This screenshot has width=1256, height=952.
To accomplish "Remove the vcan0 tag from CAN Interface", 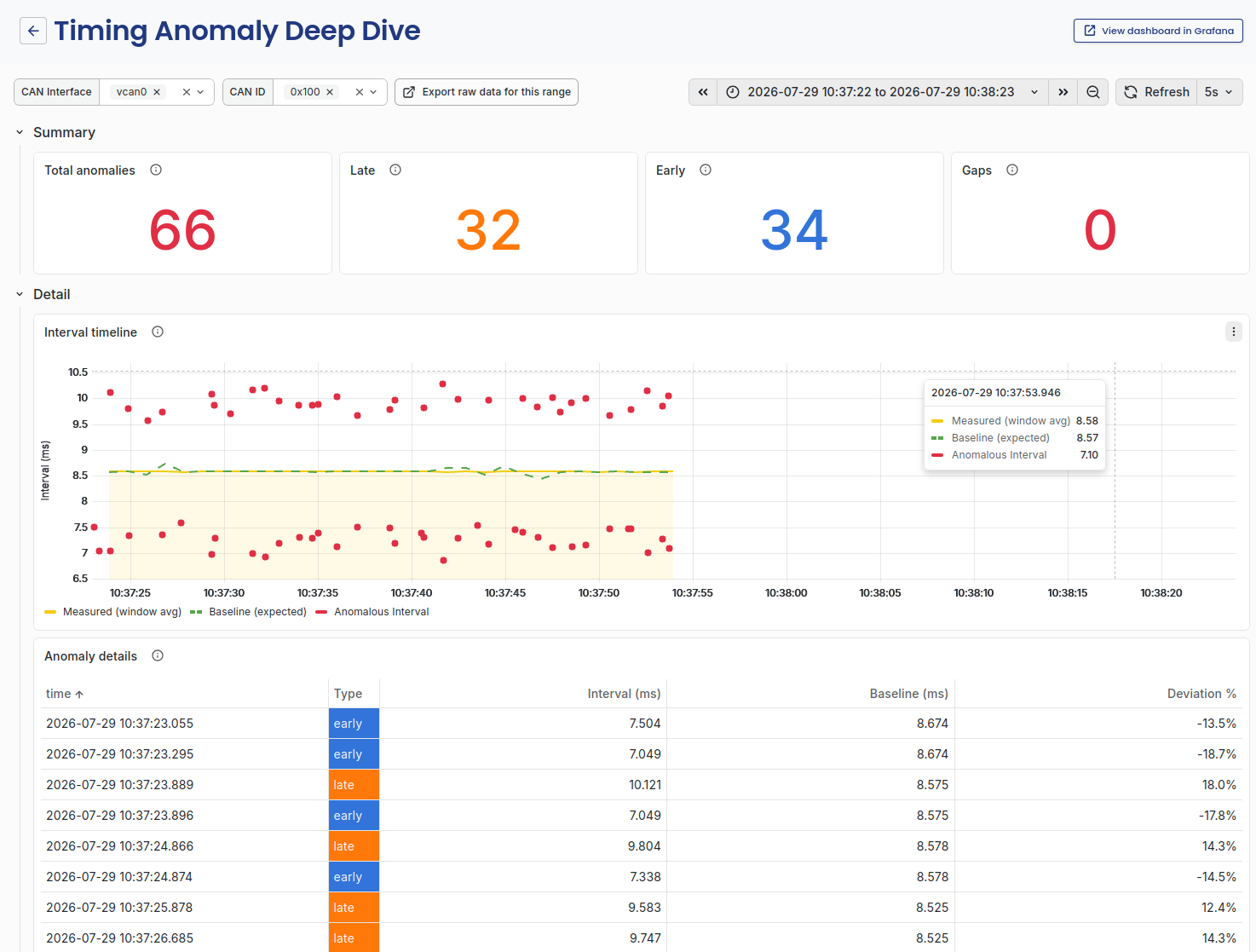I will [x=157, y=92].
